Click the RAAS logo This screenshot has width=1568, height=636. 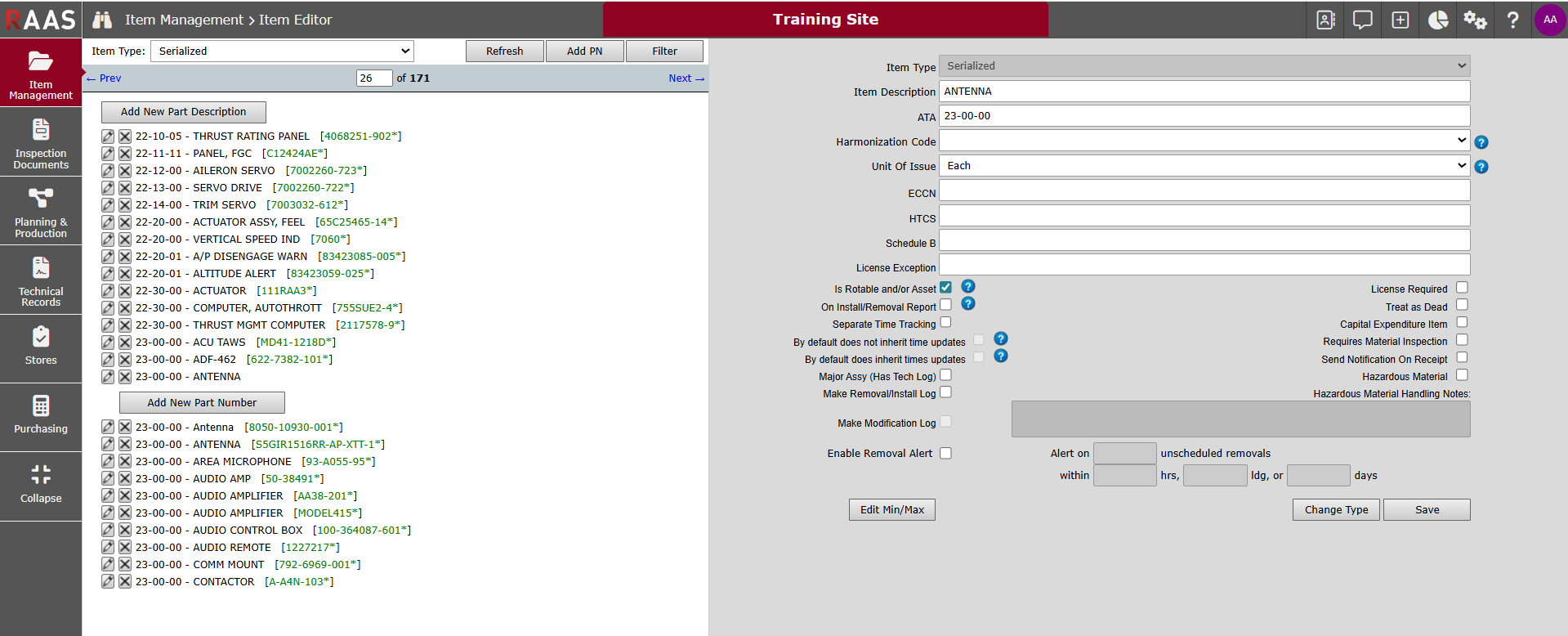pos(41,20)
